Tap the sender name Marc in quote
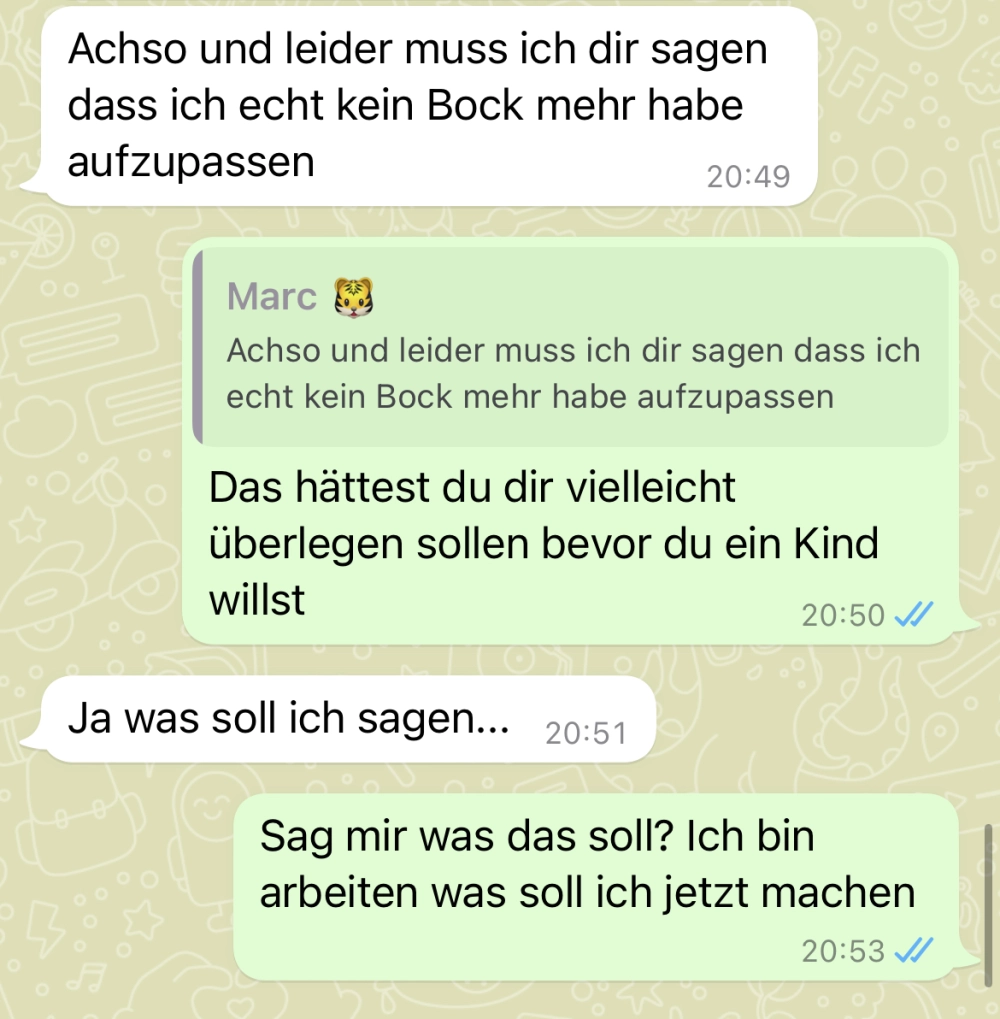The width and height of the screenshot is (1000, 1019). pos(272,297)
